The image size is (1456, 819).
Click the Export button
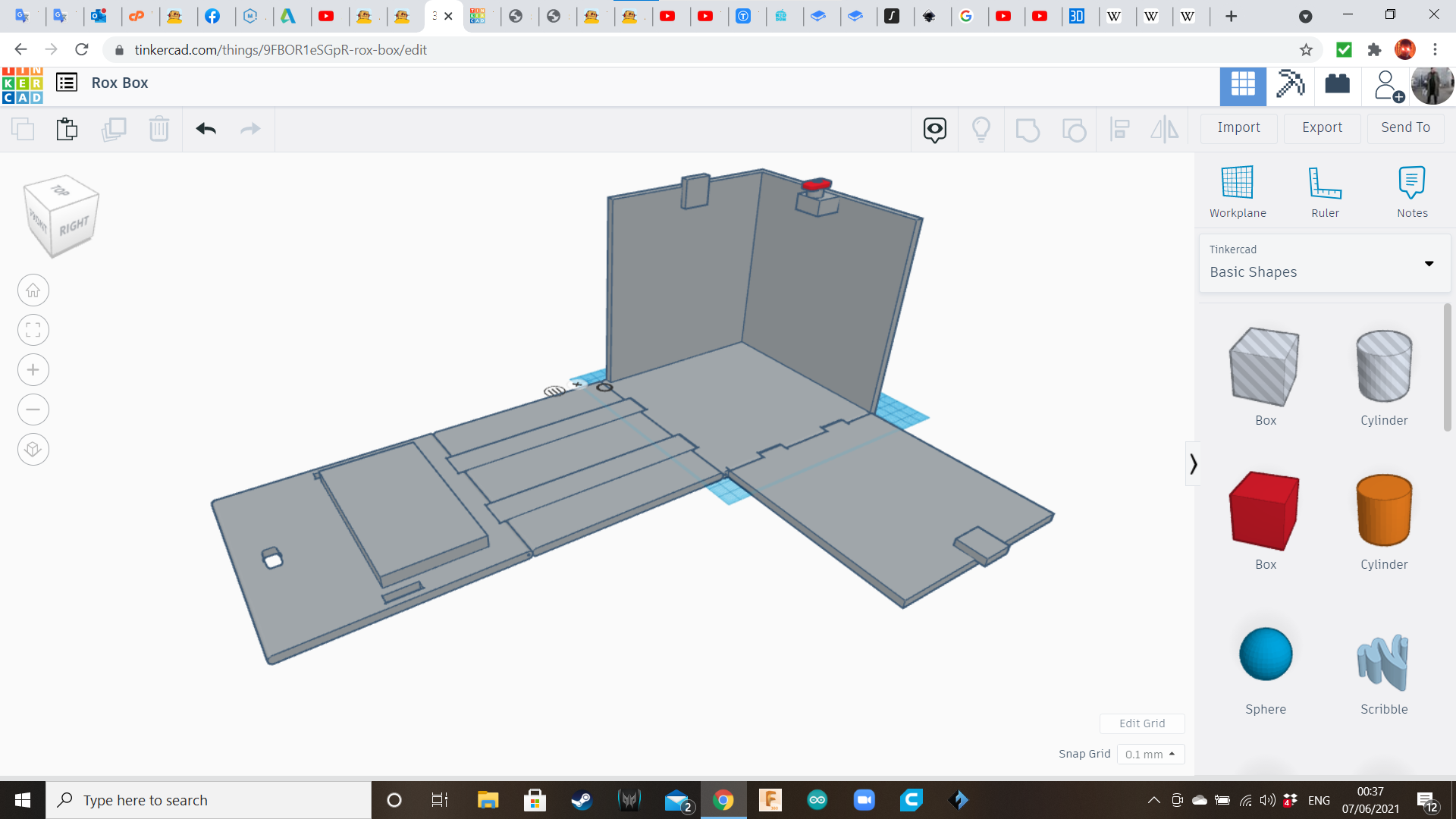click(1322, 127)
